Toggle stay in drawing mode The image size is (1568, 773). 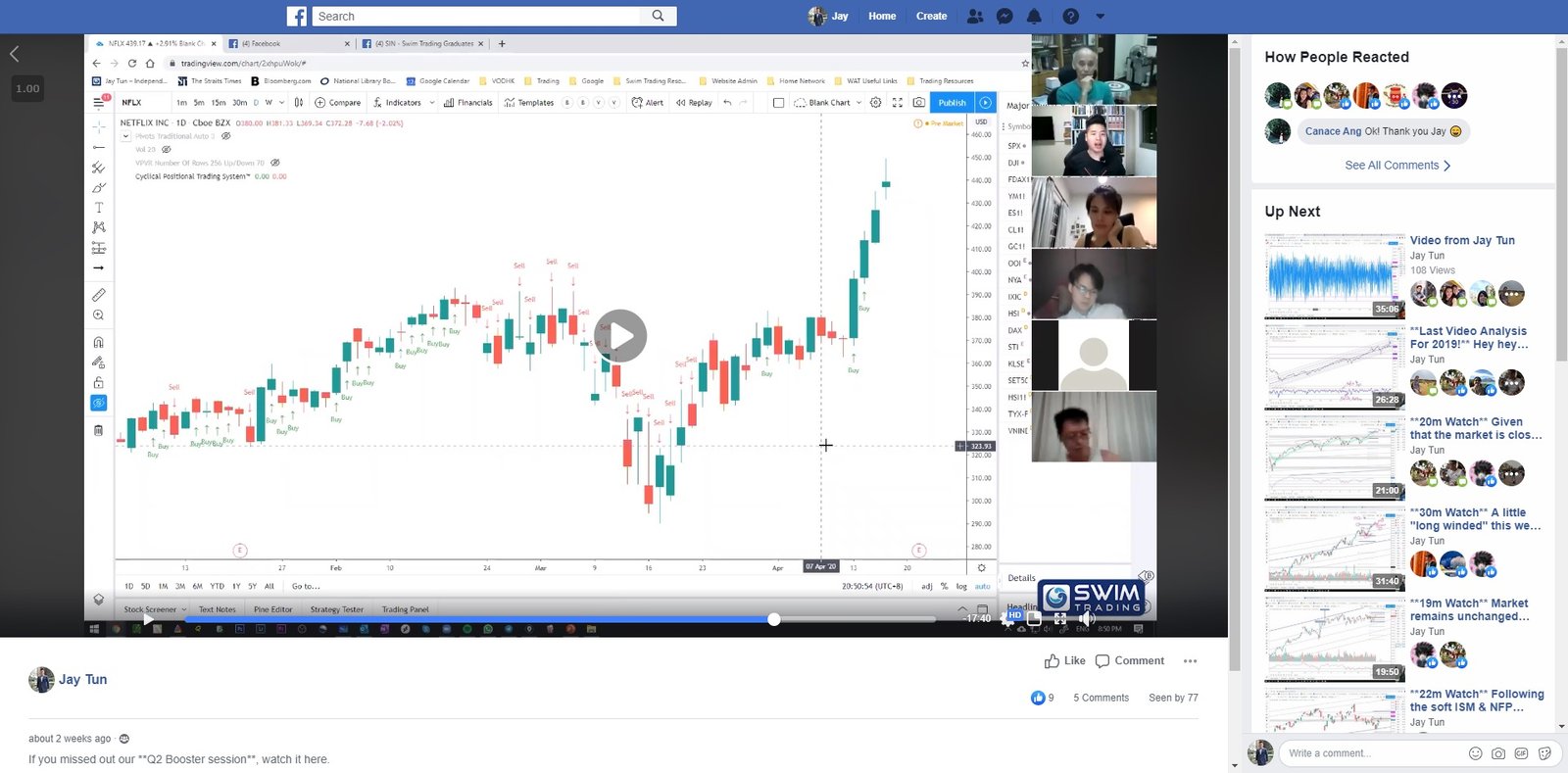(x=99, y=362)
